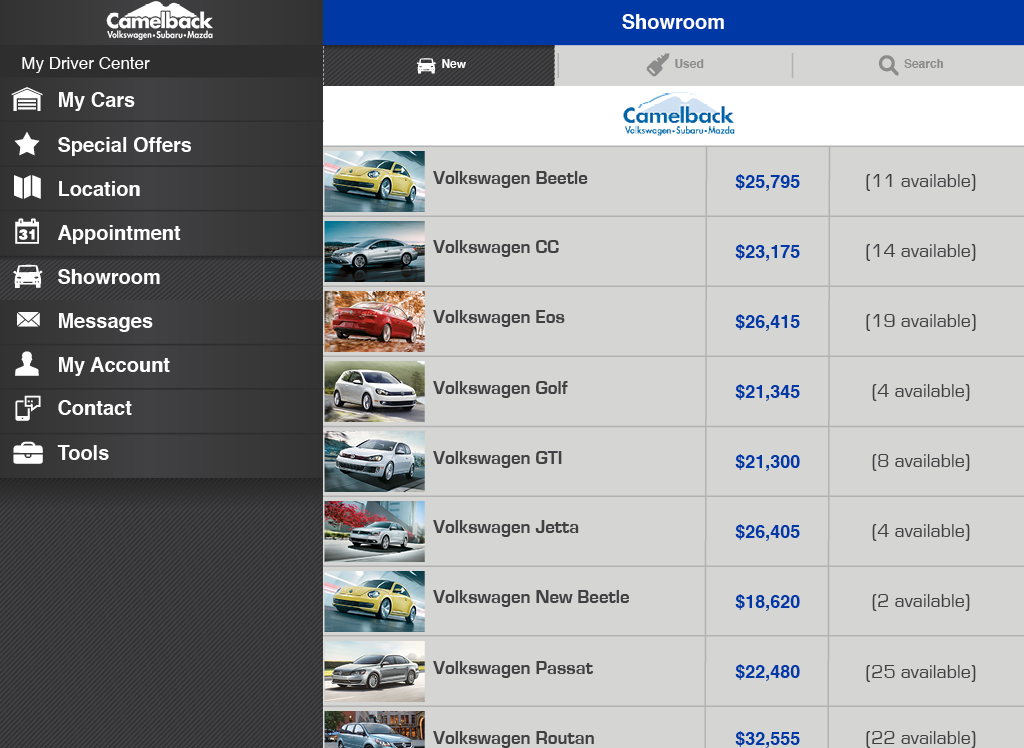This screenshot has height=748, width=1024.
Task: Open the Volkswagen Passat listing
Action: pos(513,668)
